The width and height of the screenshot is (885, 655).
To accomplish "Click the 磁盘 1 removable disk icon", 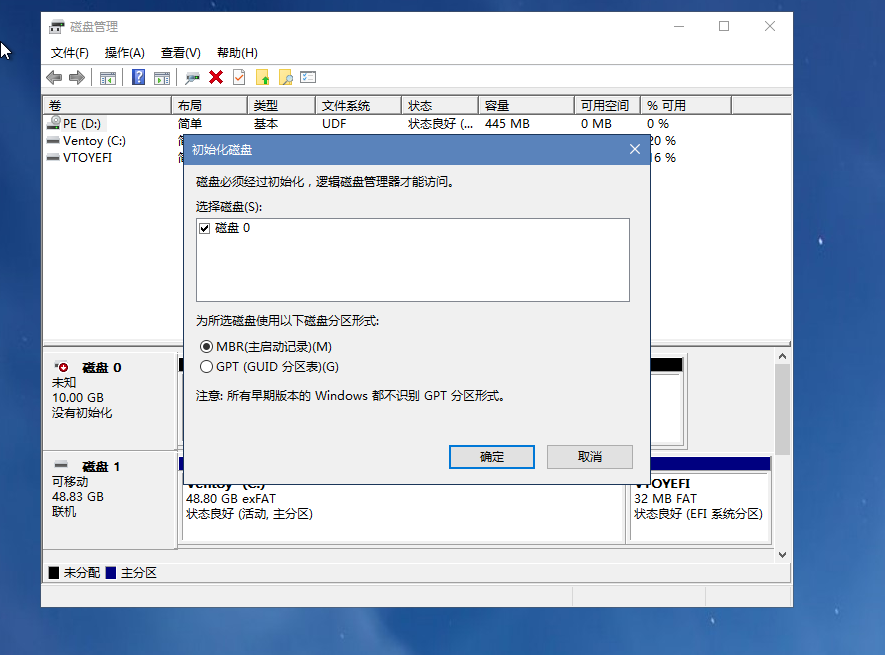I will coord(61,465).
